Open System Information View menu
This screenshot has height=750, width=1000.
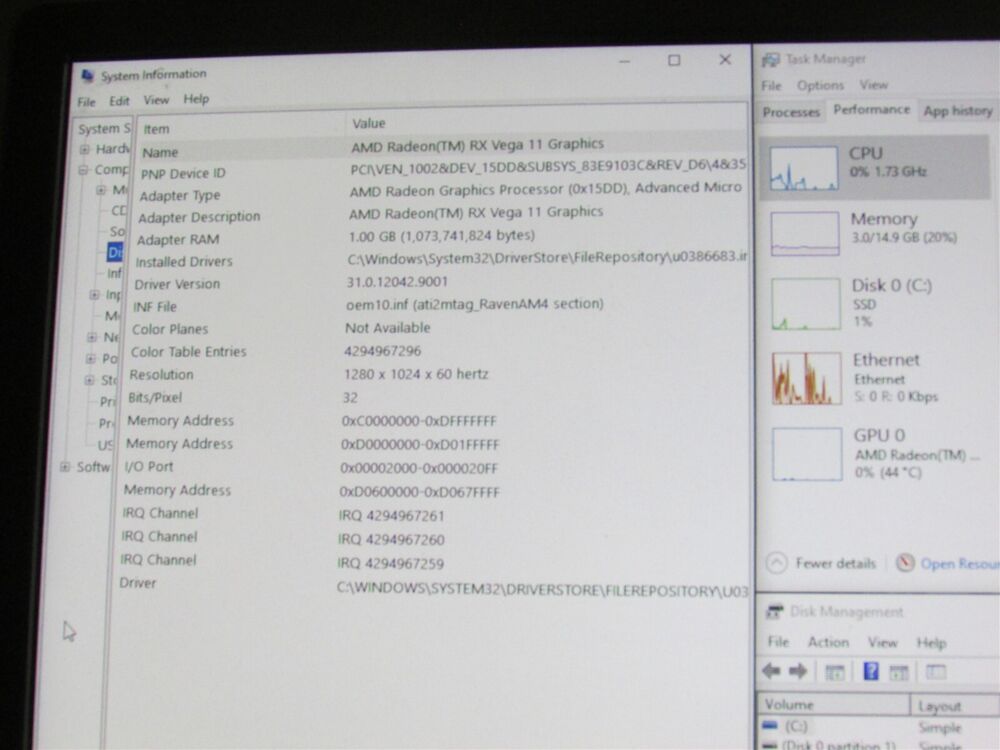[x=156, y=100]
